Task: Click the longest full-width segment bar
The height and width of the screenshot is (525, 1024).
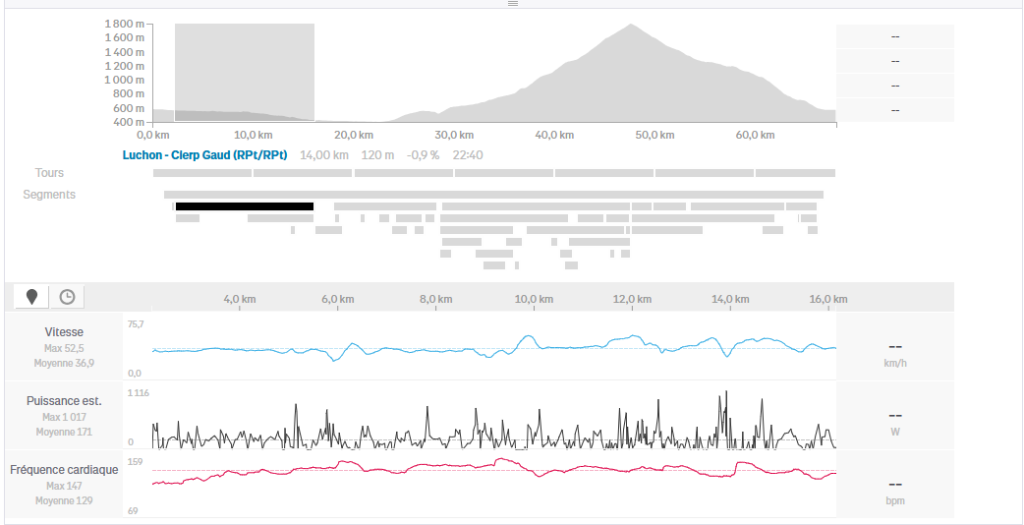Action: [x=493, y=194]
